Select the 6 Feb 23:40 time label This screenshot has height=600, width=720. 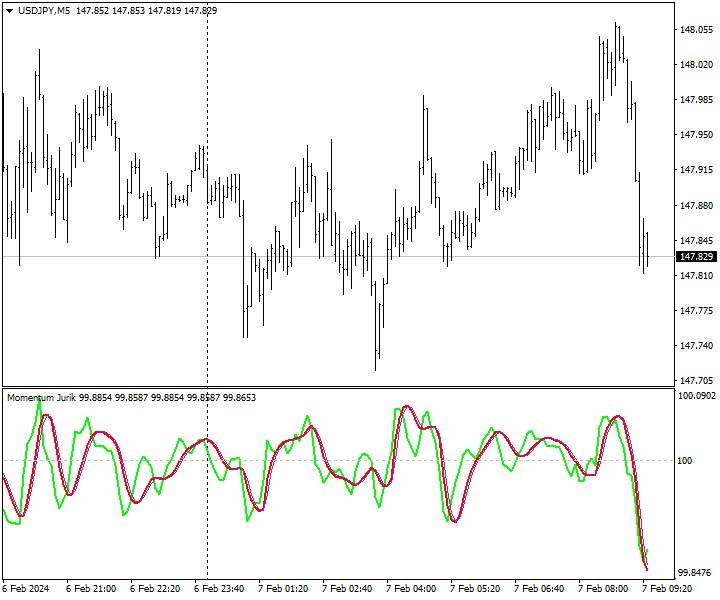point(218,589)
